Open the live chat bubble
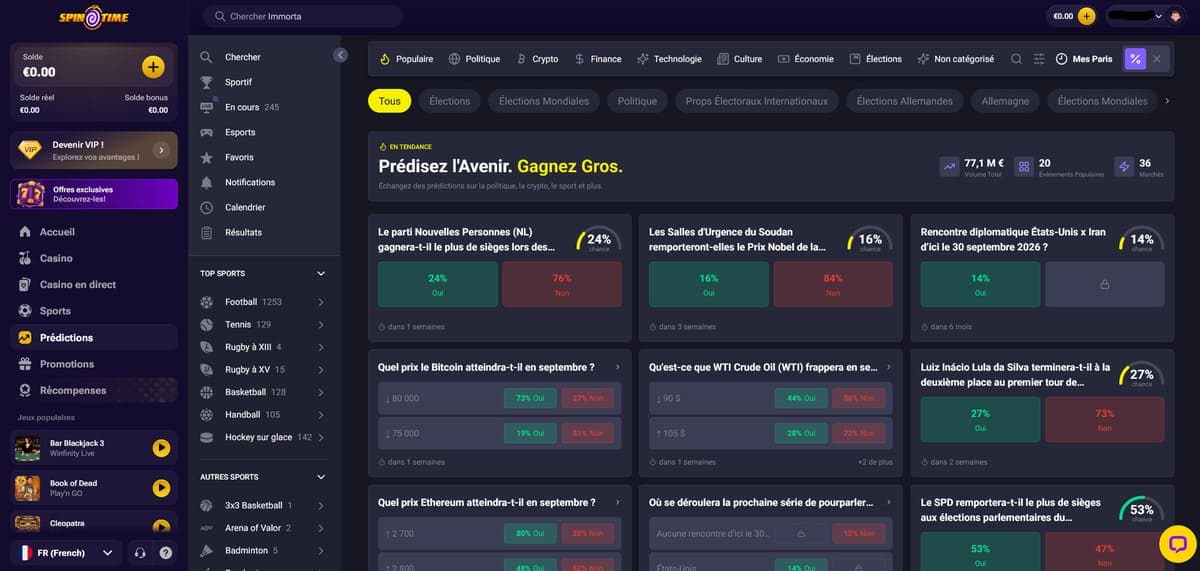The height and width of the screenshot is (571, 1200). click(x=1177, y=544)
